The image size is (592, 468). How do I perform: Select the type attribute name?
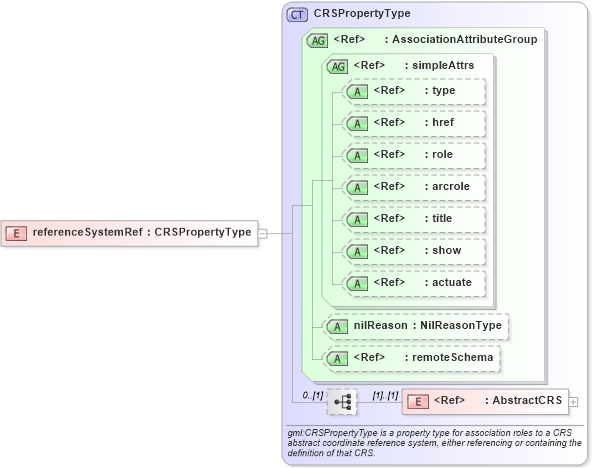[444, 91]
